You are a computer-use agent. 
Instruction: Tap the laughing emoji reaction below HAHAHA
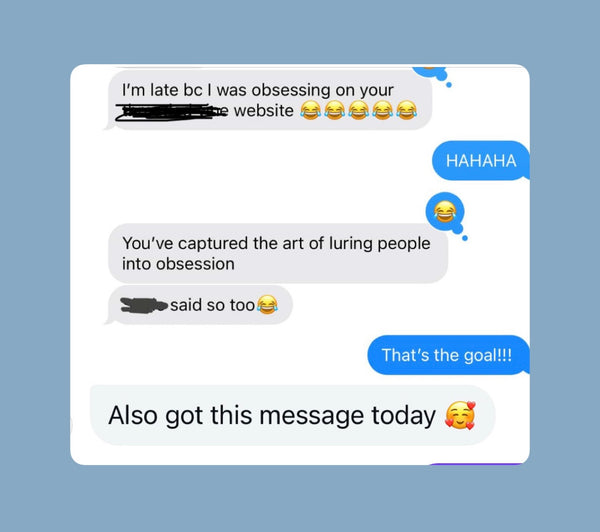(445, 212)
